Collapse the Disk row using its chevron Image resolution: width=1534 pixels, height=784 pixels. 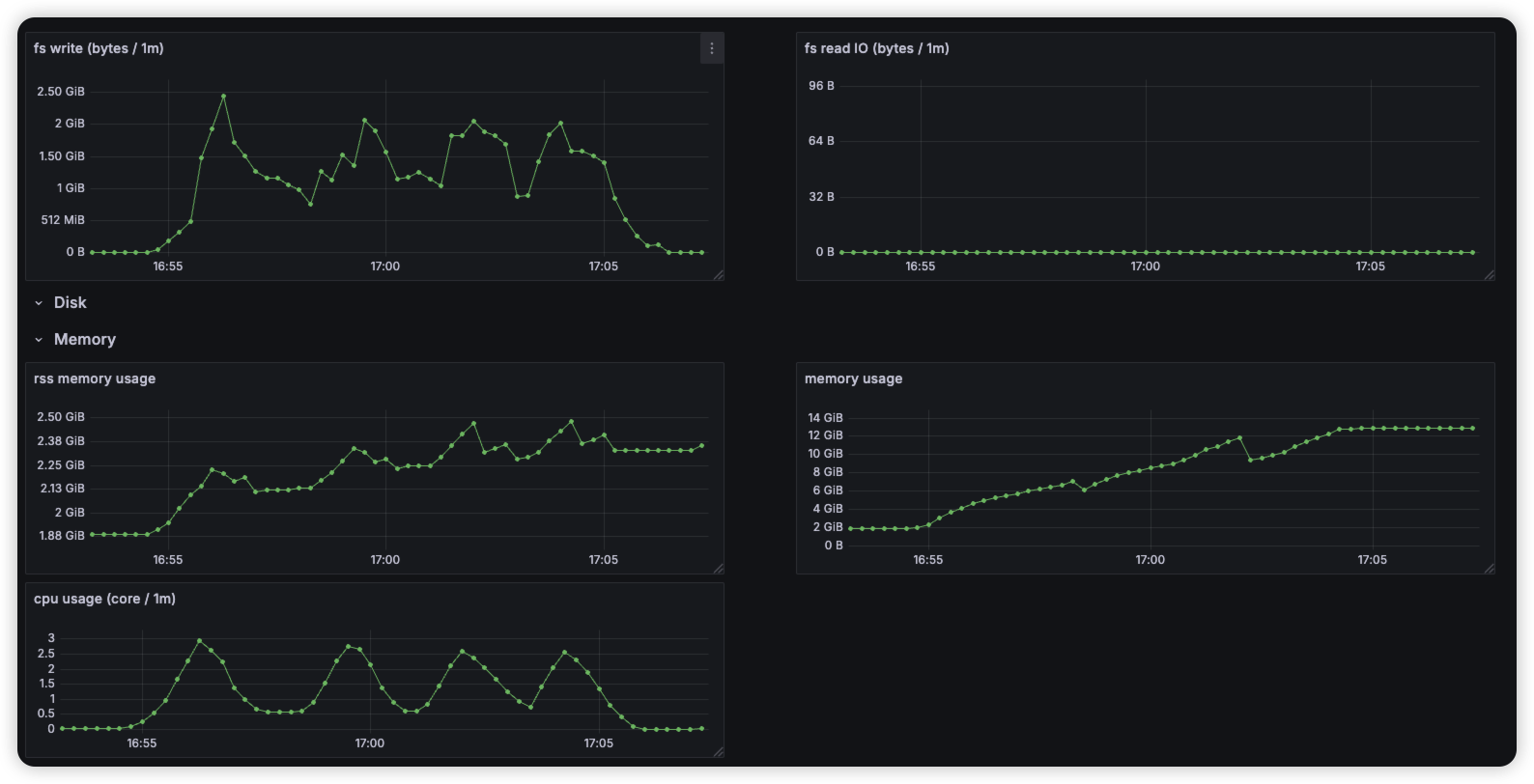click(x=39, y=303)
